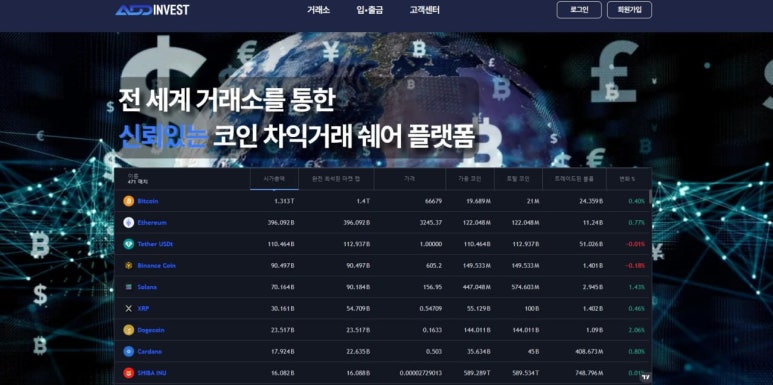Click Solana's price 156.95
This screenshot has height=385, width=773.
[432, 287]
